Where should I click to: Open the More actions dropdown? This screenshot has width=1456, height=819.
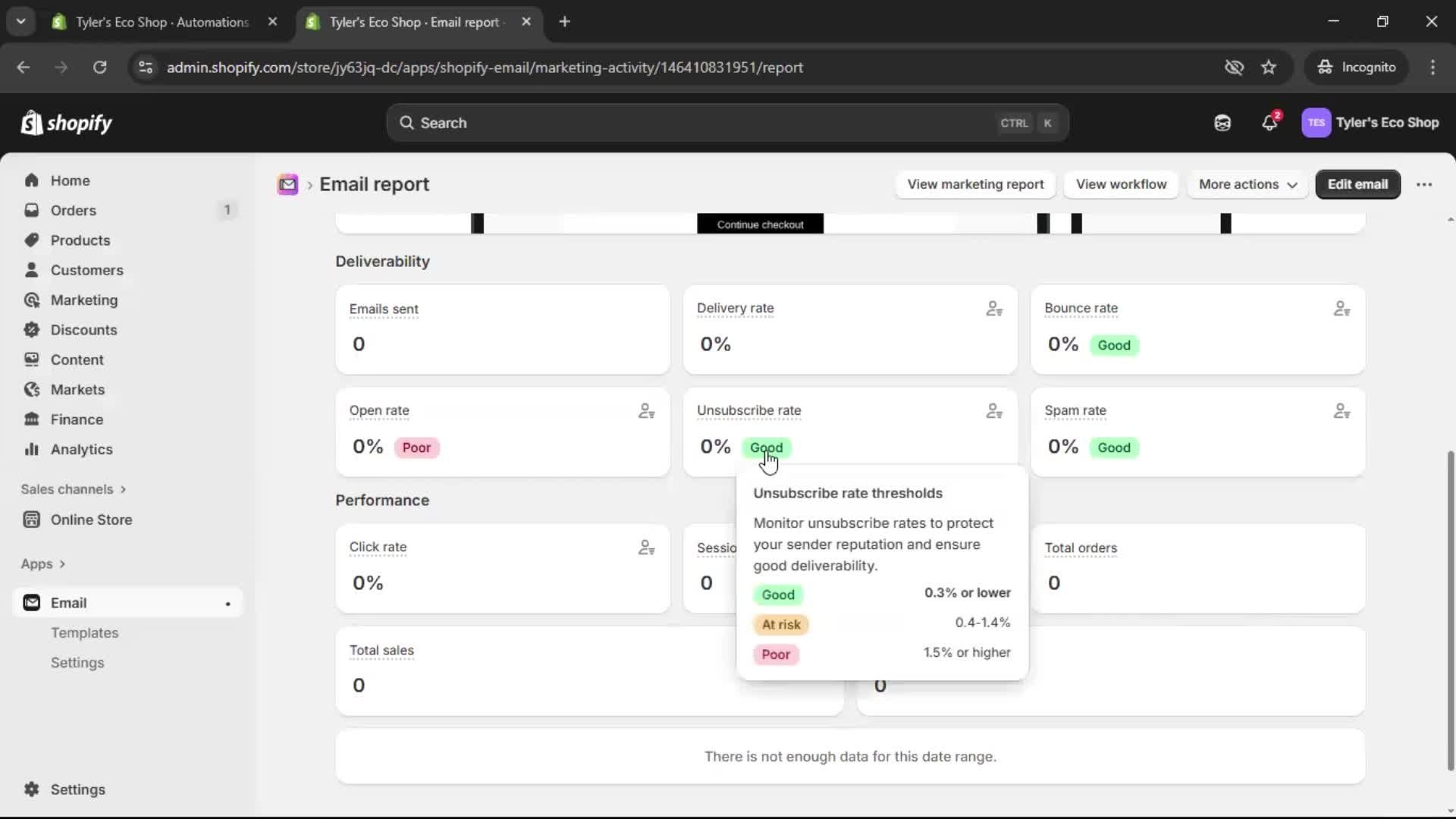1247,184
